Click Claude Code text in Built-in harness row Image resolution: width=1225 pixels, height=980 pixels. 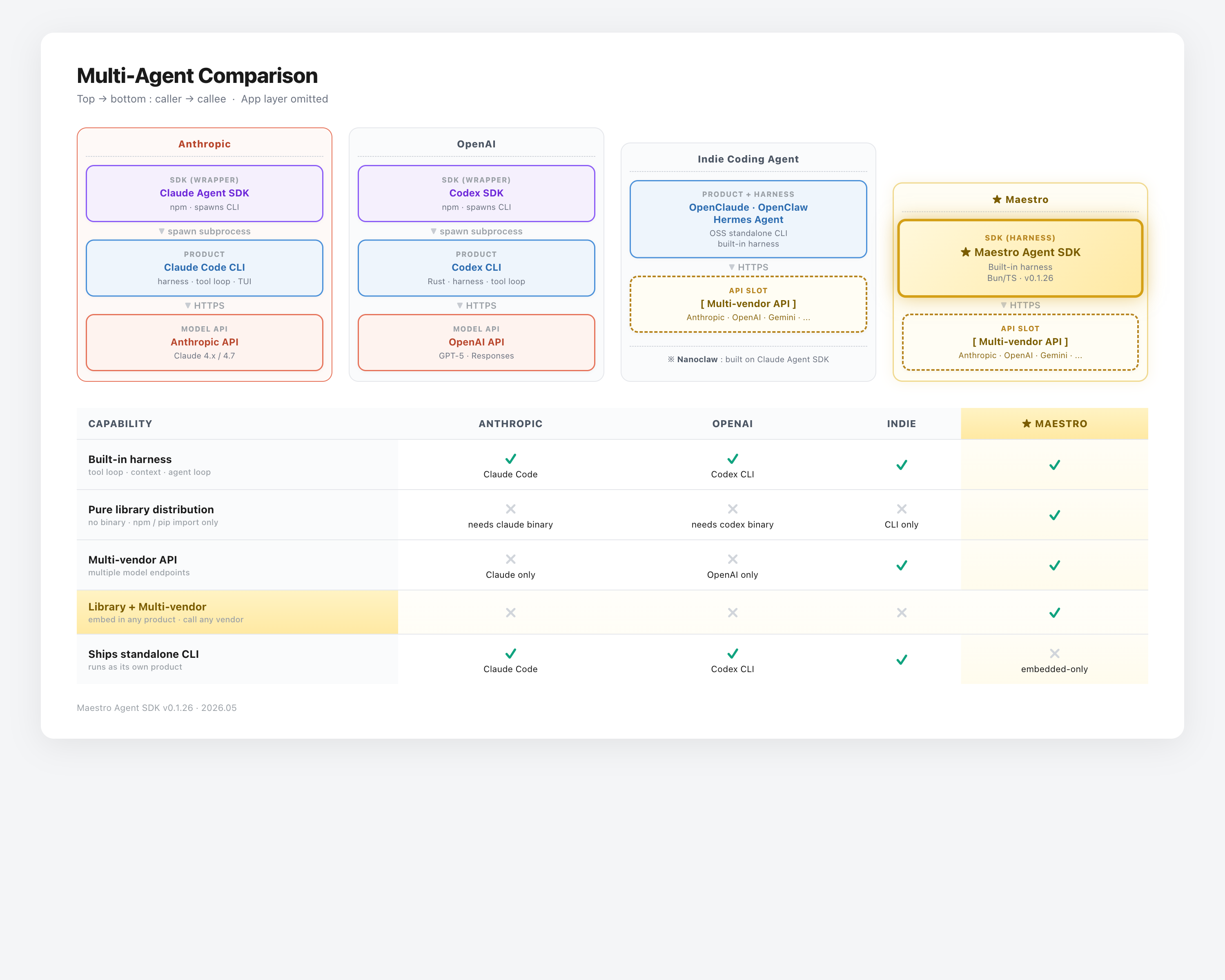pyautogui.click(x=511, y=474)
